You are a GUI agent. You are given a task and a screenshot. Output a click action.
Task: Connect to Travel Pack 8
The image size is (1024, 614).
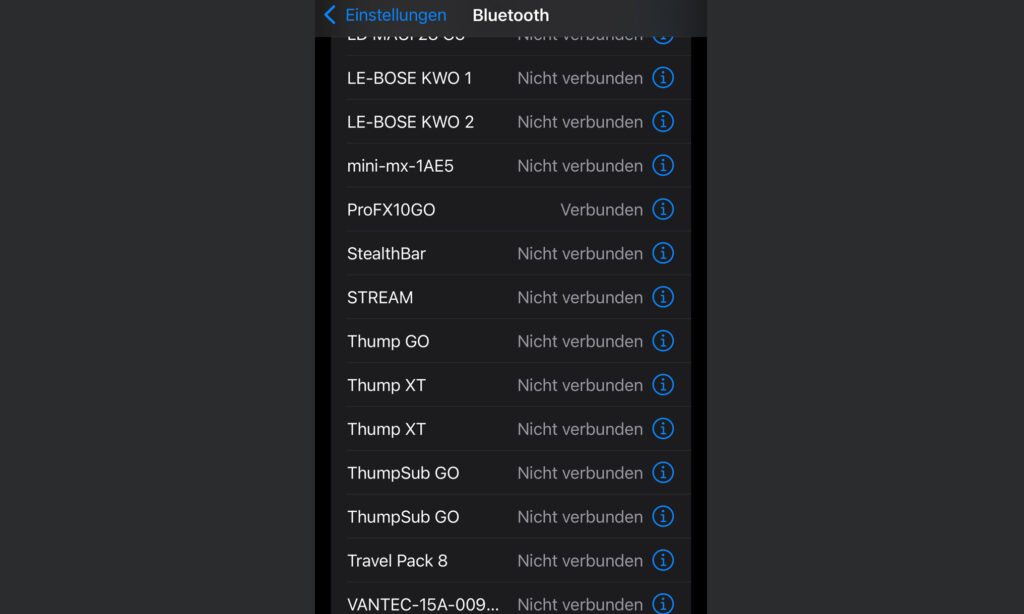click(x=397, y=561)
